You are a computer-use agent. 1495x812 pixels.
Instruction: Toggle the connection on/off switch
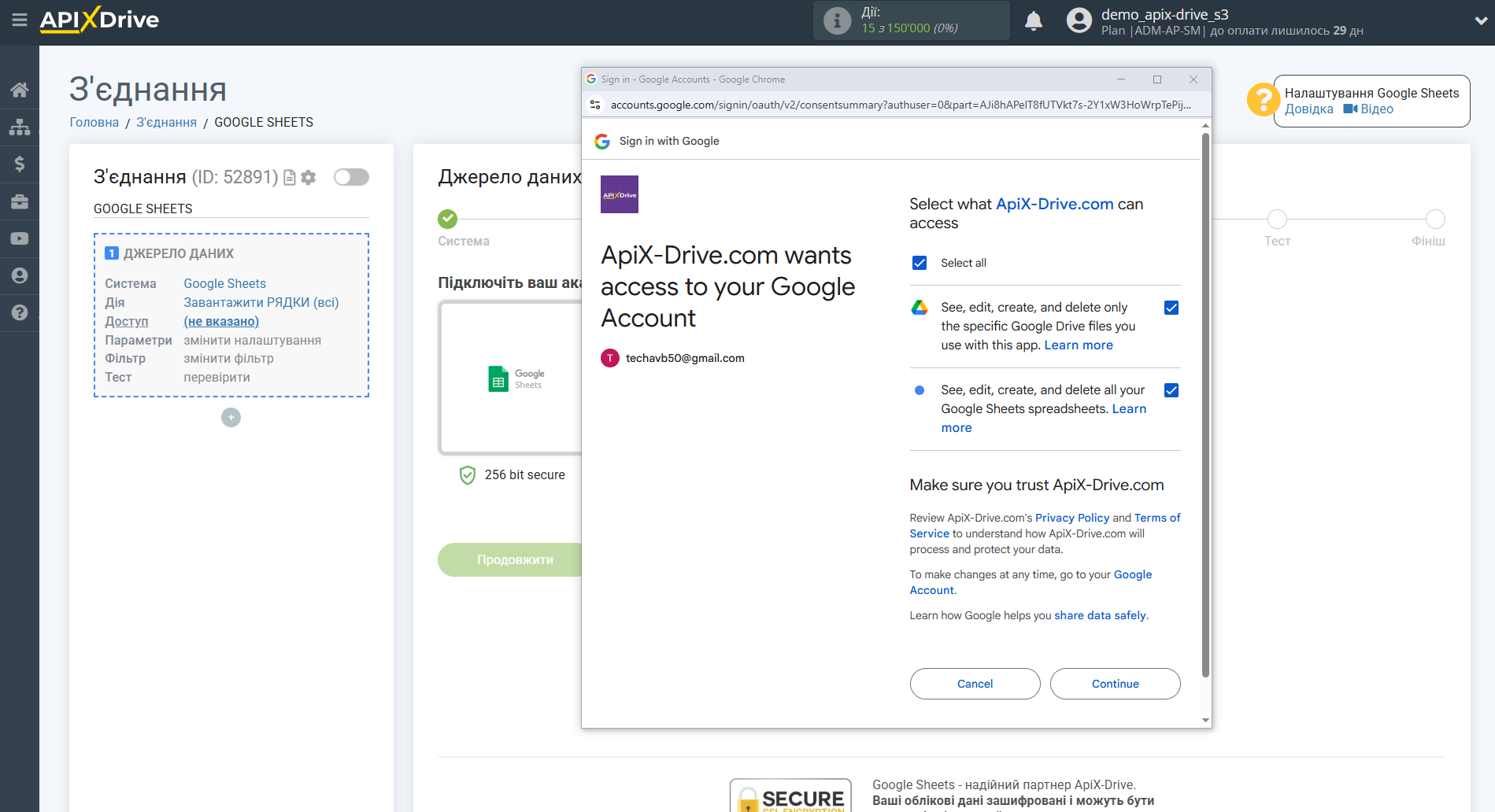351,177
